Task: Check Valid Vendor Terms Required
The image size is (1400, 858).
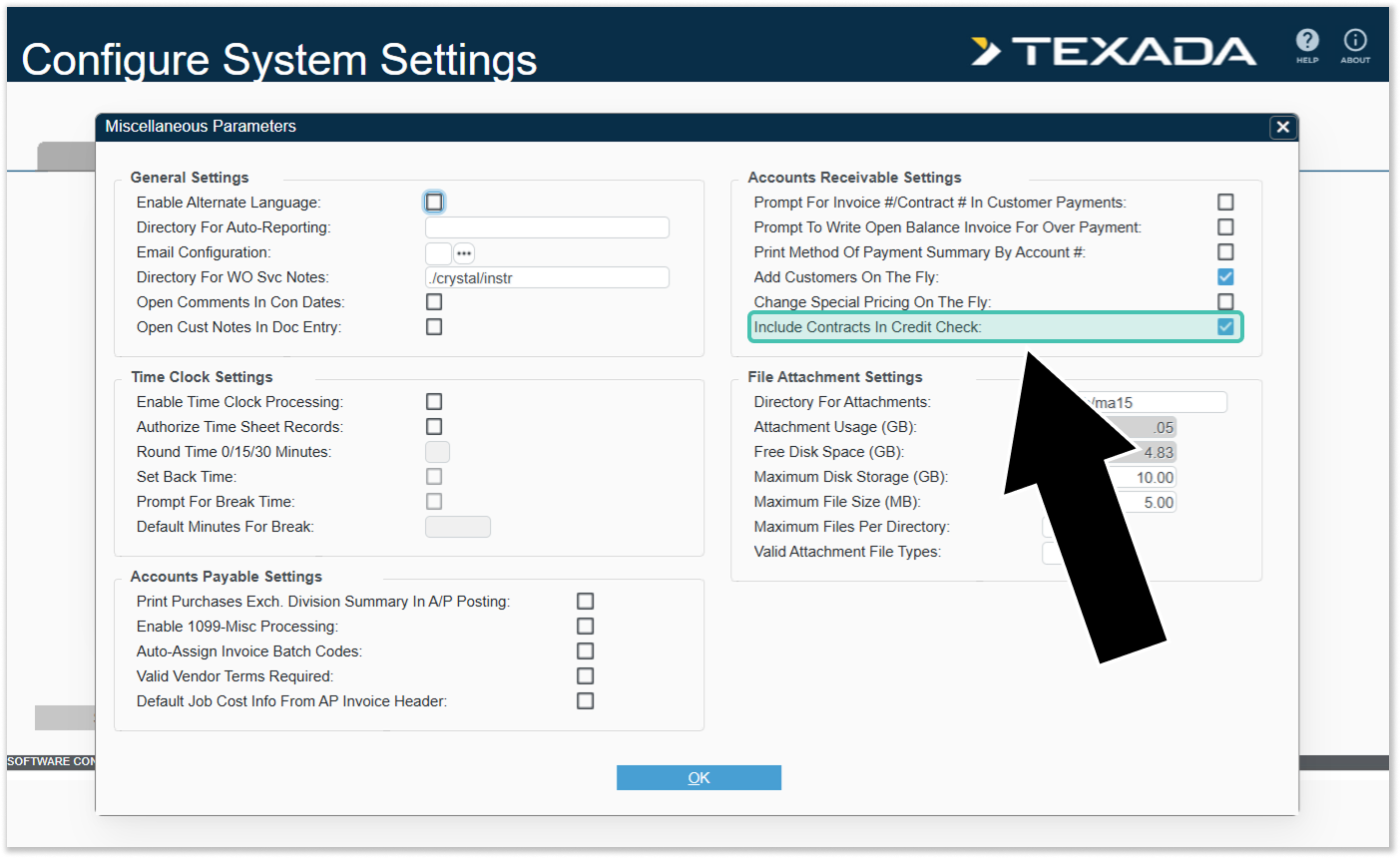Action: coord(586,676)
